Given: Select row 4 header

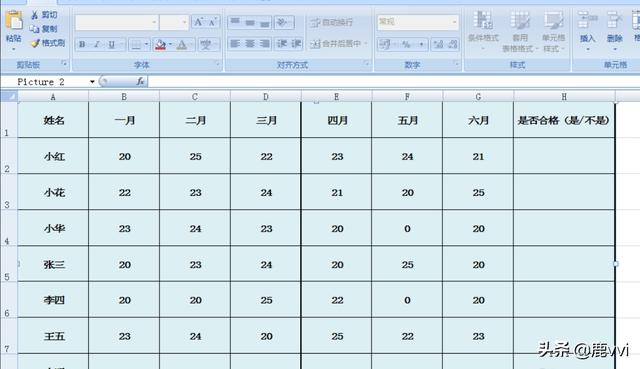Looking at the screenshot, I should [x=8, y=228].
